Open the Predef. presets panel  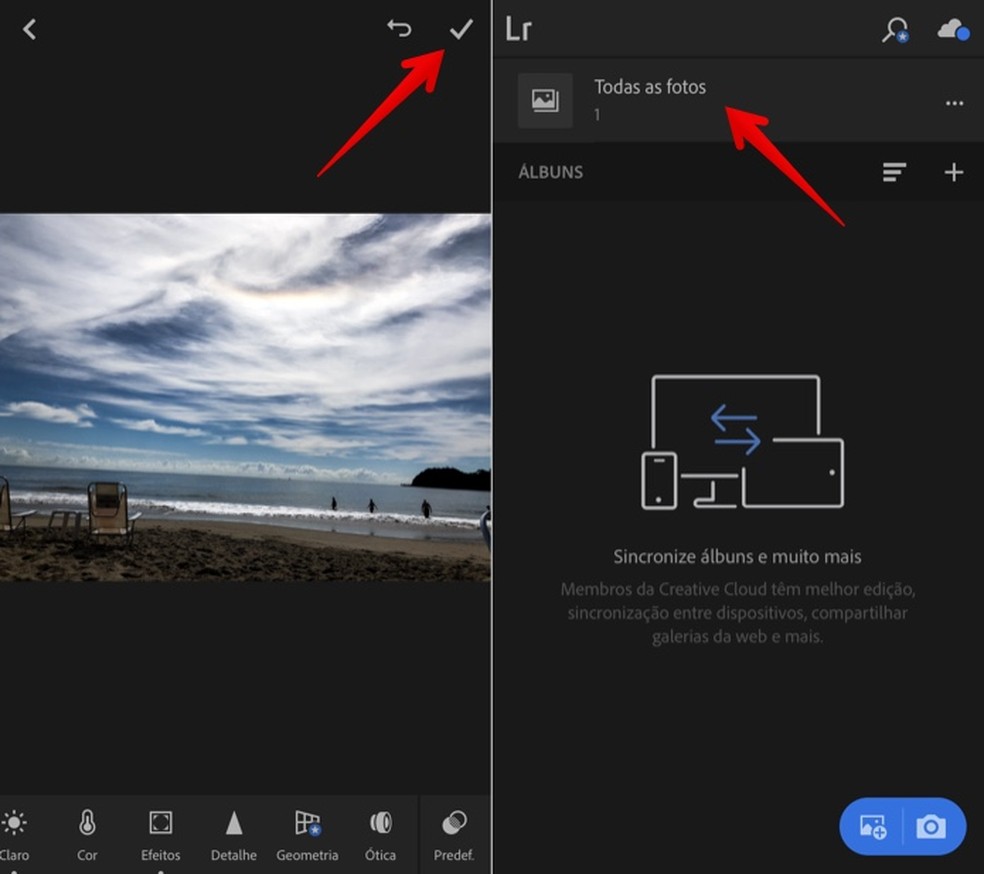coord(454,834)
